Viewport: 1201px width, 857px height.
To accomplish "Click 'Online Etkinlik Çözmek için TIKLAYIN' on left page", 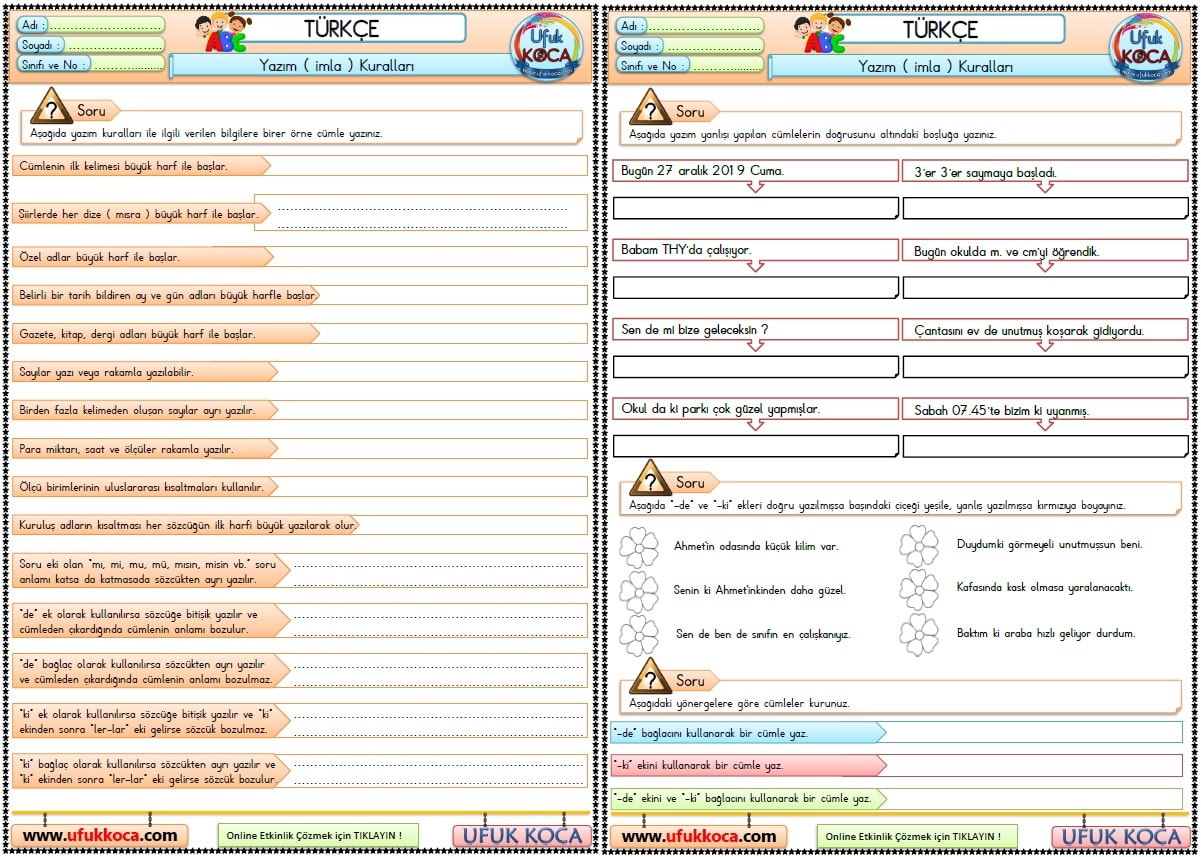I will (x=318, y=835).
